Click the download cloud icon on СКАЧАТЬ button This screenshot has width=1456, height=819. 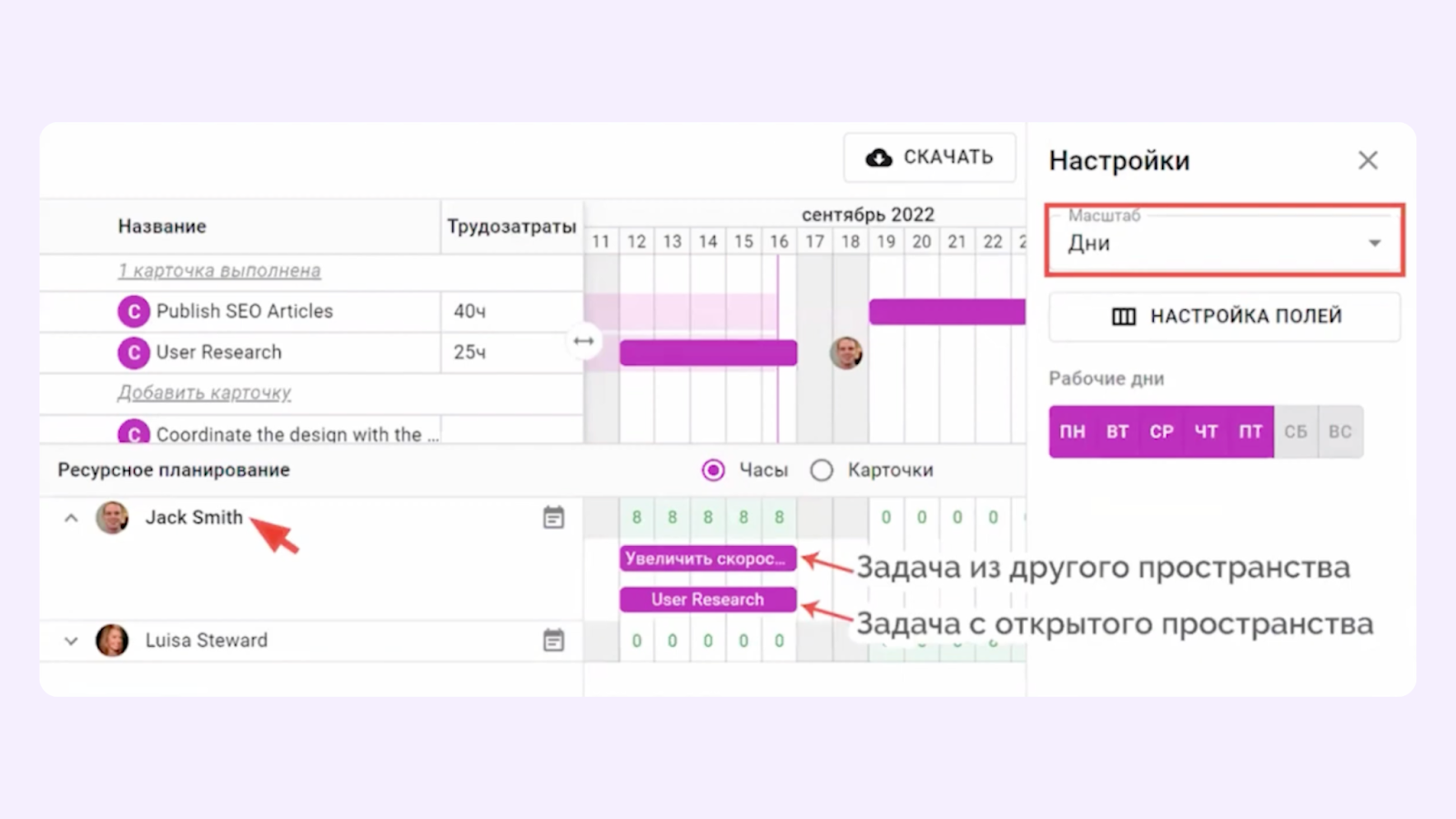point(877,157)
